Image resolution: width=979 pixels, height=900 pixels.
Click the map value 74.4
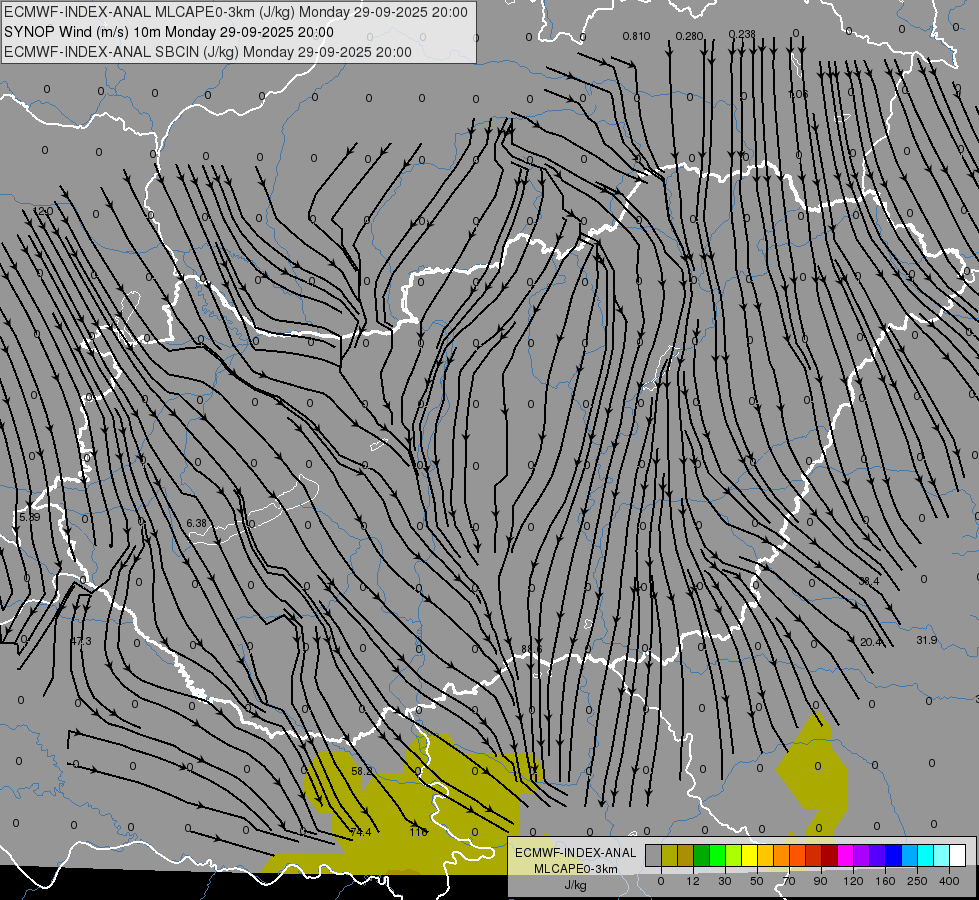tap(361, 832)
